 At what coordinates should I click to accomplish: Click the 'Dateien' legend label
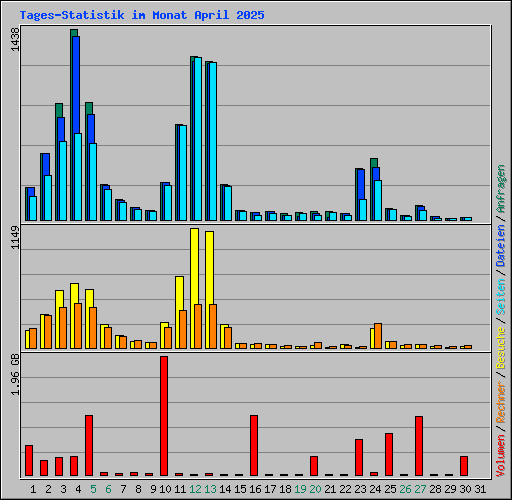(501, 246)
